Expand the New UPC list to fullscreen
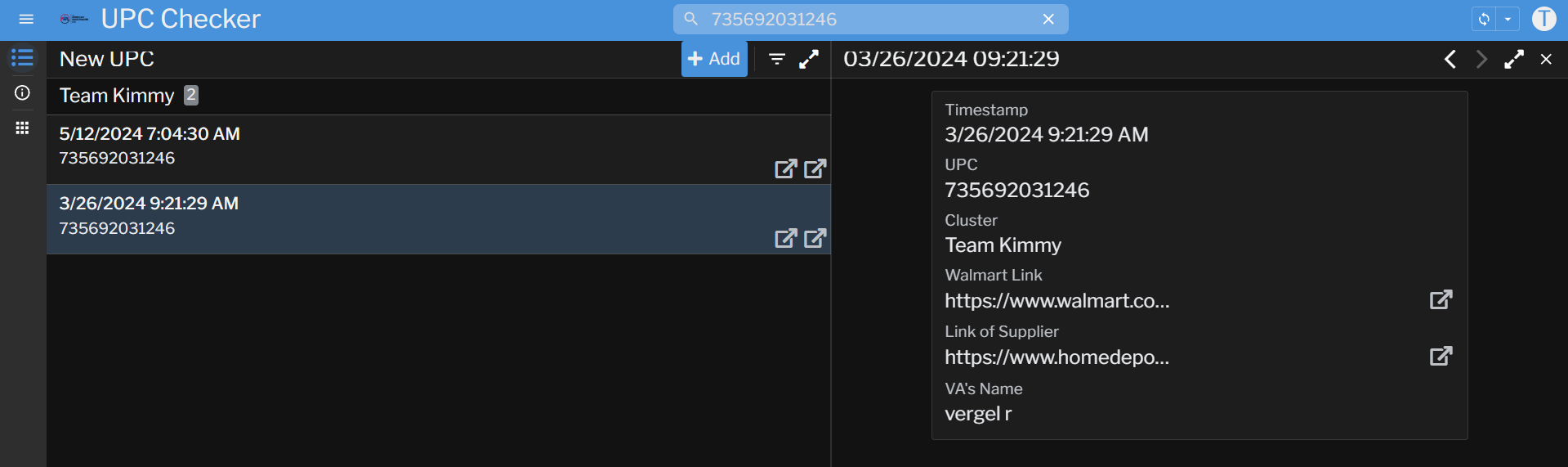This screenshot has height=467, width=1568. pyautogui.click(x=809, y=59)
